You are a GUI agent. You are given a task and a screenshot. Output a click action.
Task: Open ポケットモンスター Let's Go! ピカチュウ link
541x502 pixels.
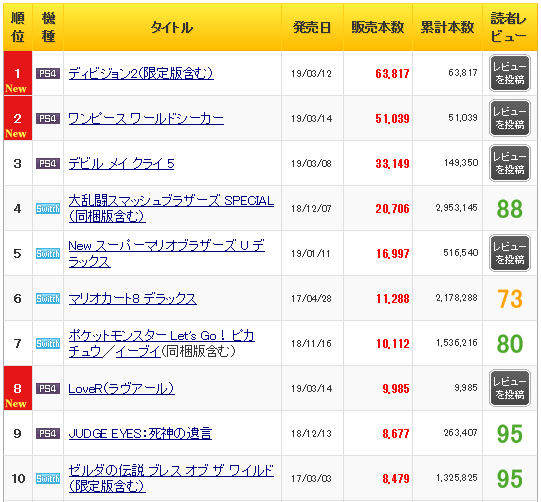tap(161, 343)
